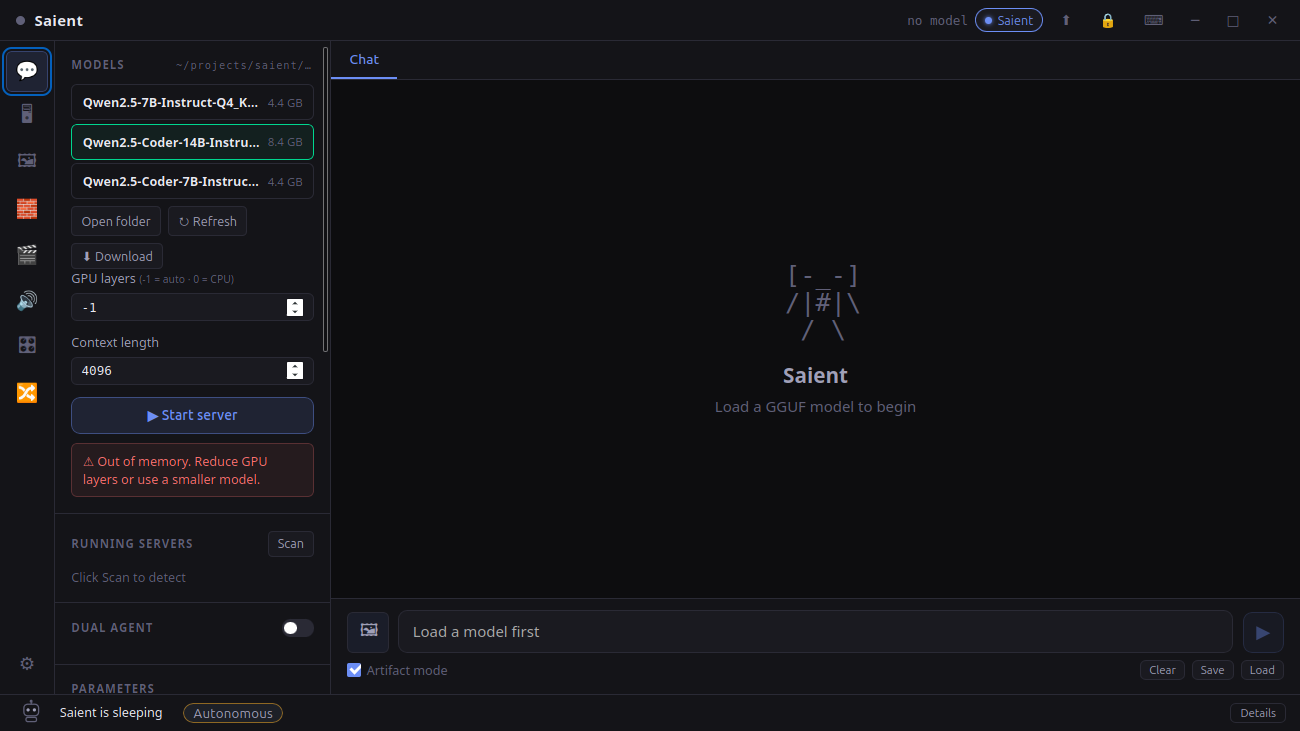The width and height of the screenshot is (1300, 731).
Task: Click the chat message input box
Action: tap(815, 632)
